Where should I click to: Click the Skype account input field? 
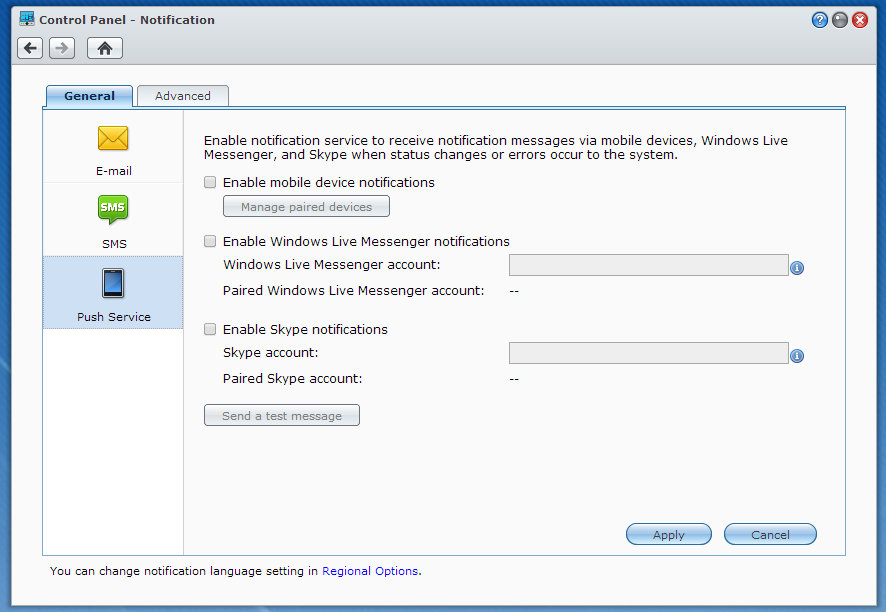[648, 353]
